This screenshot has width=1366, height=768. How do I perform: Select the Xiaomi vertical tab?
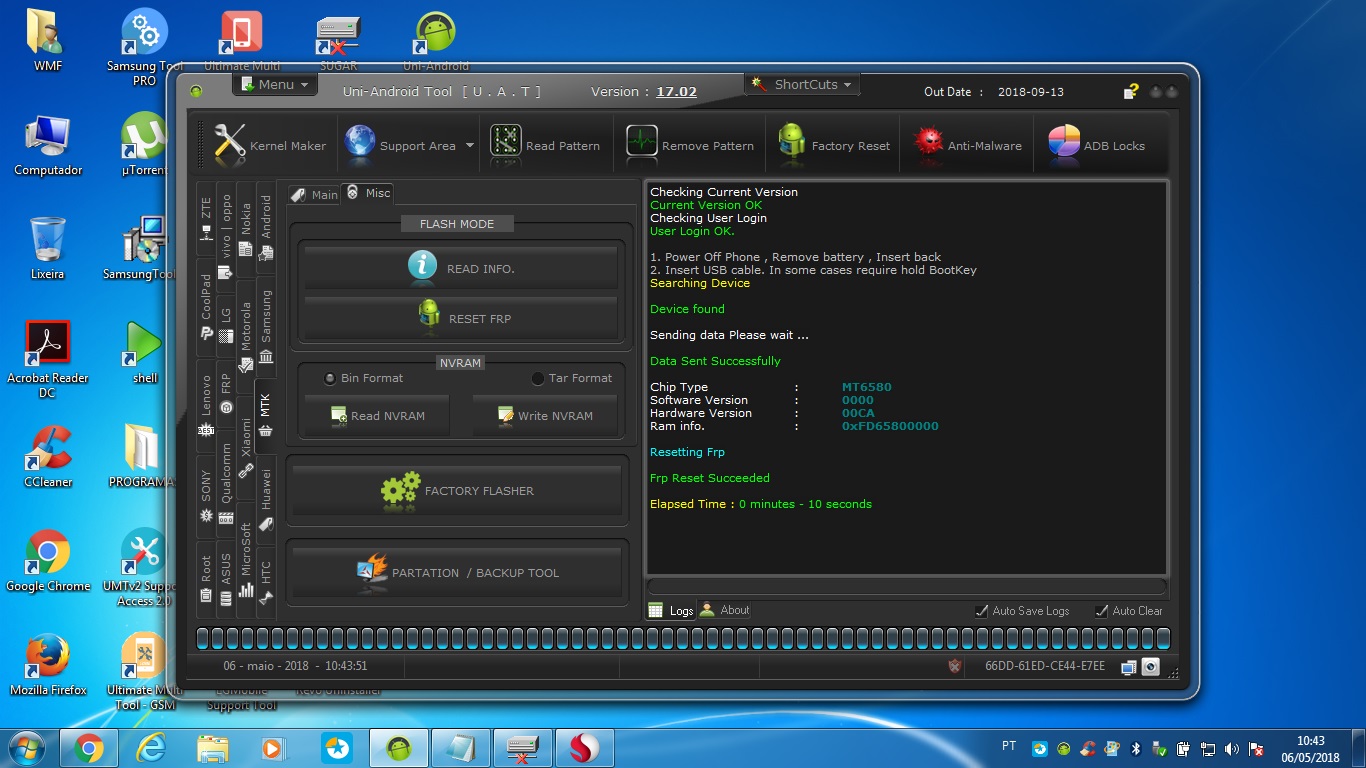[x=246, y=446]
